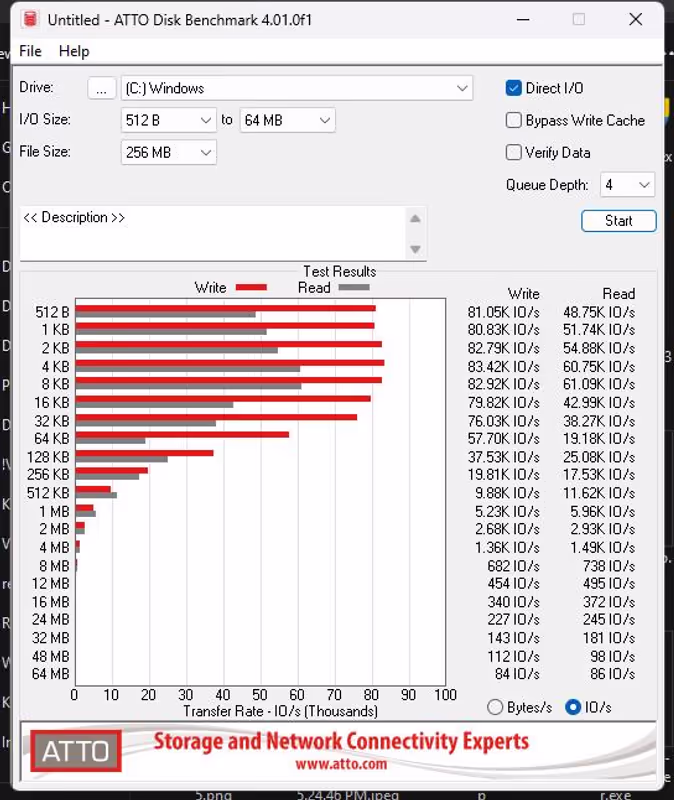Click description scroll down arrow
674x800 pixels.
(x=415, y=249)
